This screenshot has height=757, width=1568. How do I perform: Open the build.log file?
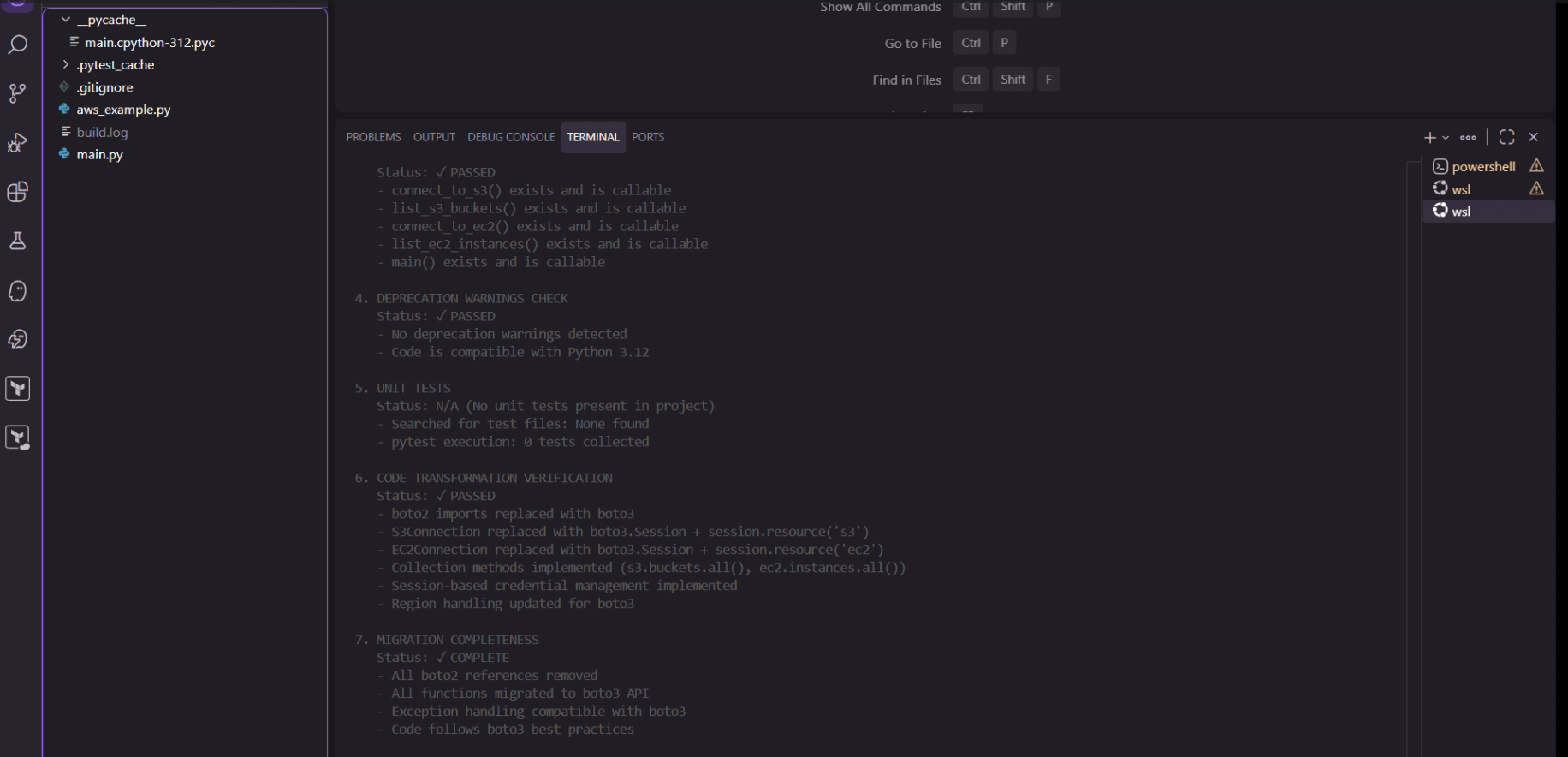(x=102, y=132)
